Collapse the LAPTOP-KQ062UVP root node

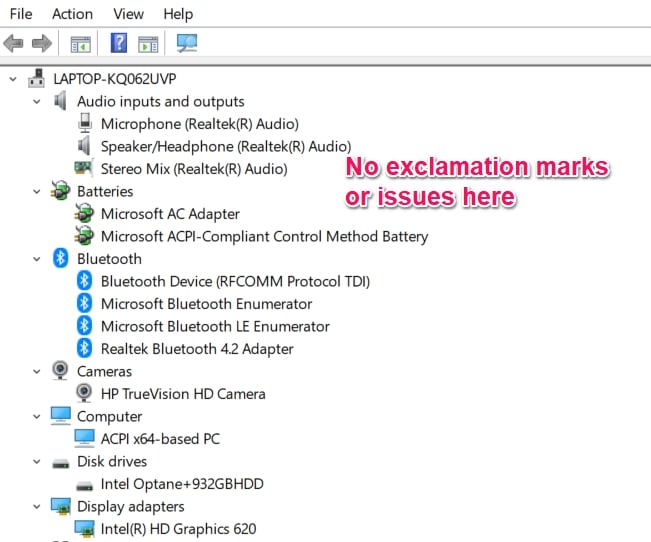coord(13,78)
